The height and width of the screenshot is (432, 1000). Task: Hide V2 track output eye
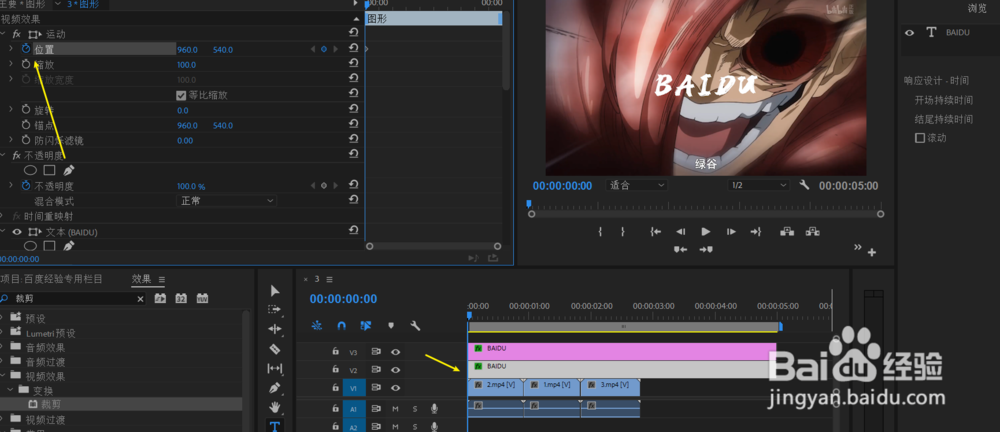(x=395, y=369)
